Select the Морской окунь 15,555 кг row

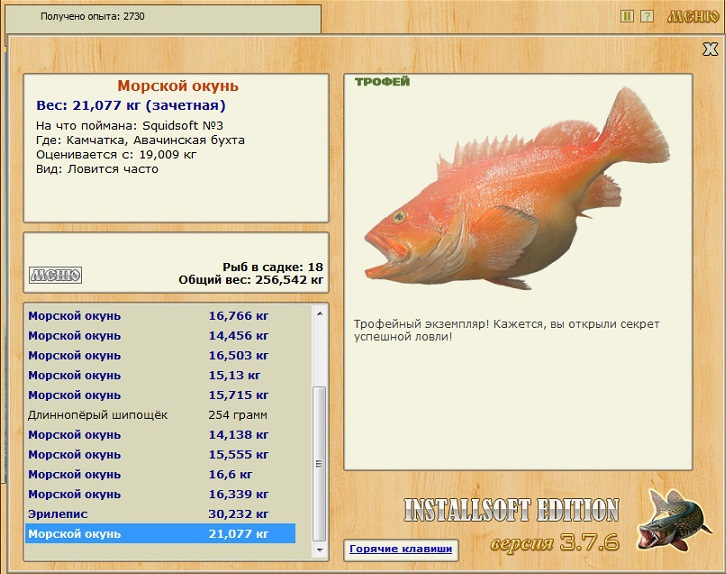[x=160, y=455]
